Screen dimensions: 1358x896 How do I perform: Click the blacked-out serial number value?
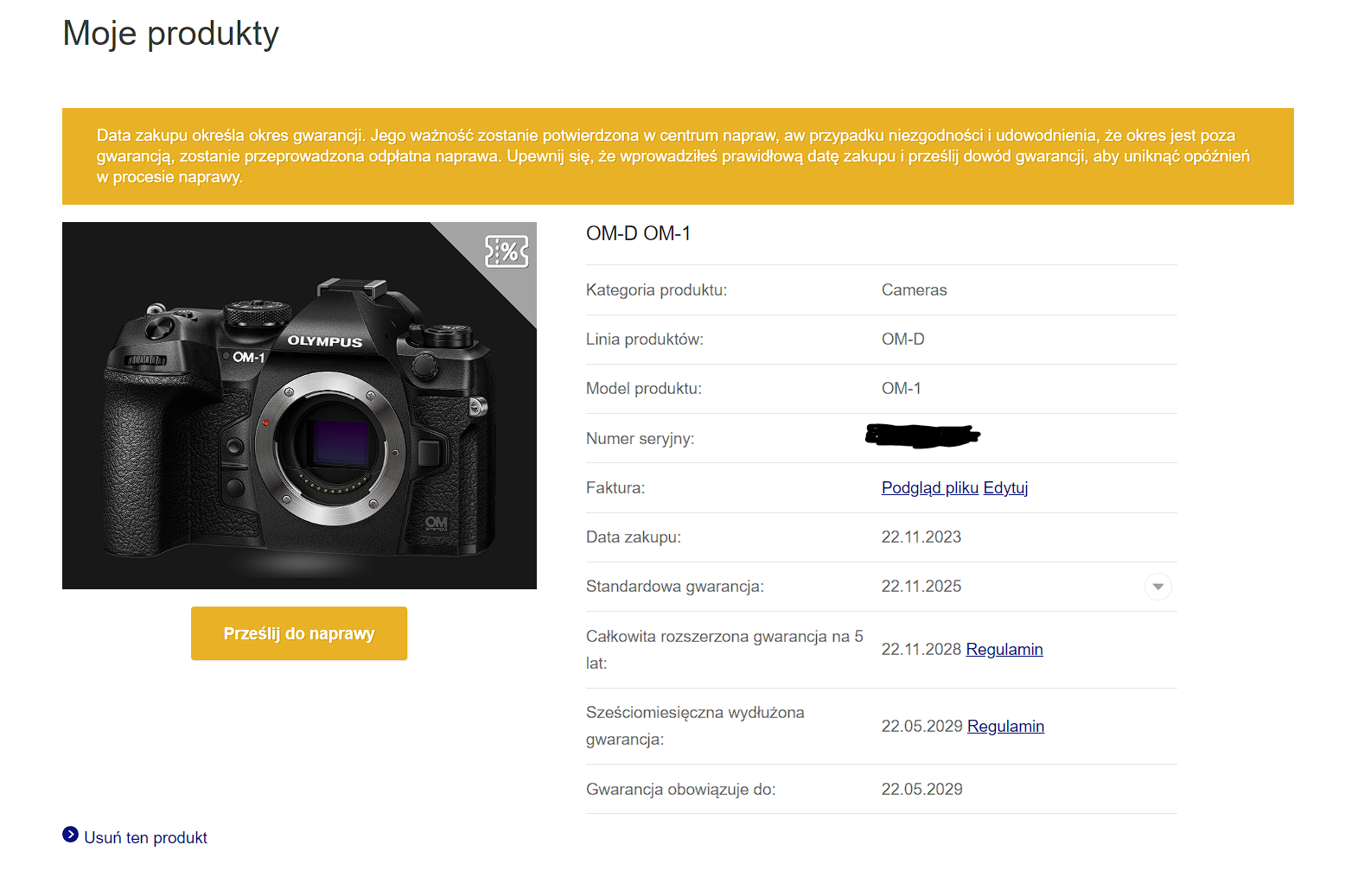click(921, 436)
